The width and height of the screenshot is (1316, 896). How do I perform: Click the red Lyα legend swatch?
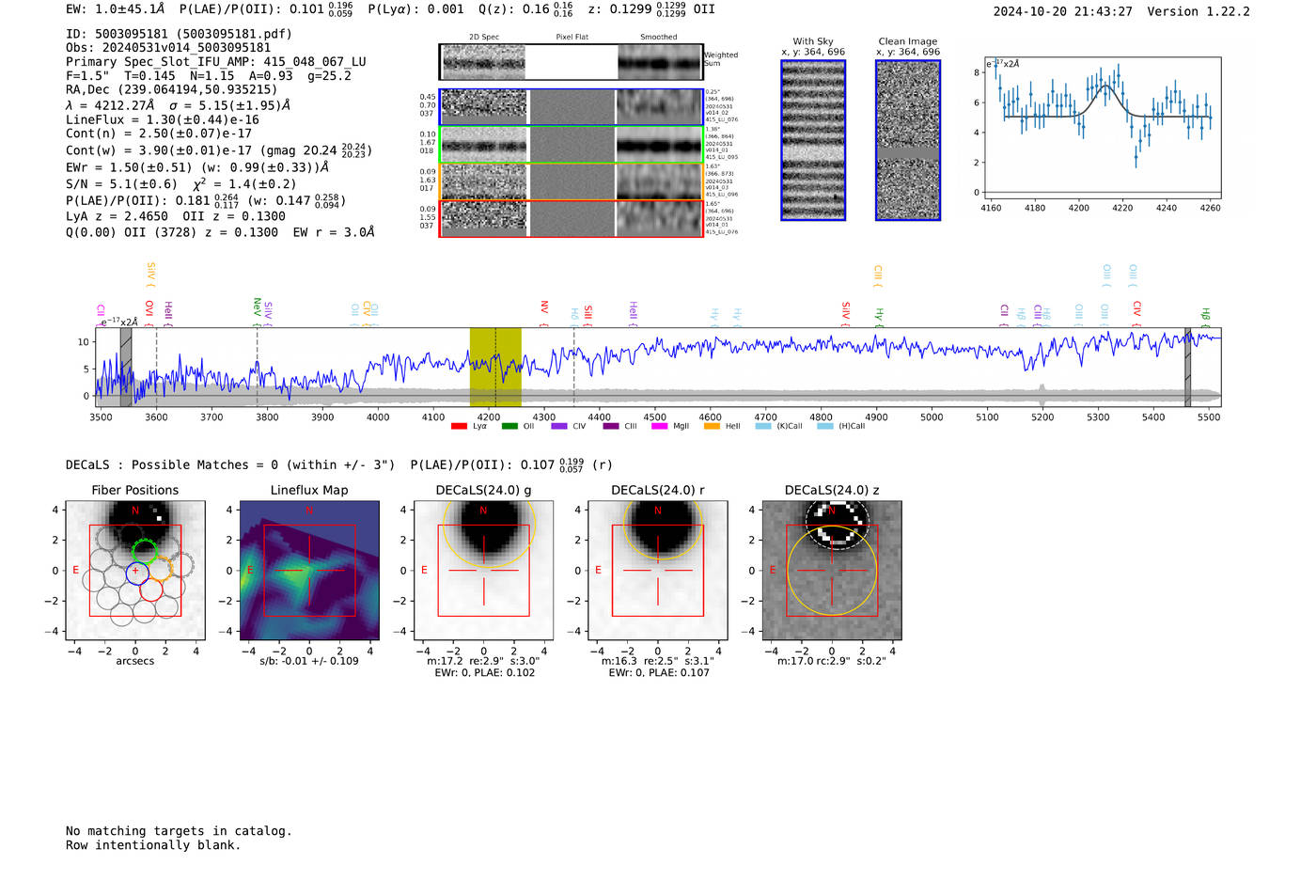point(459,426)
